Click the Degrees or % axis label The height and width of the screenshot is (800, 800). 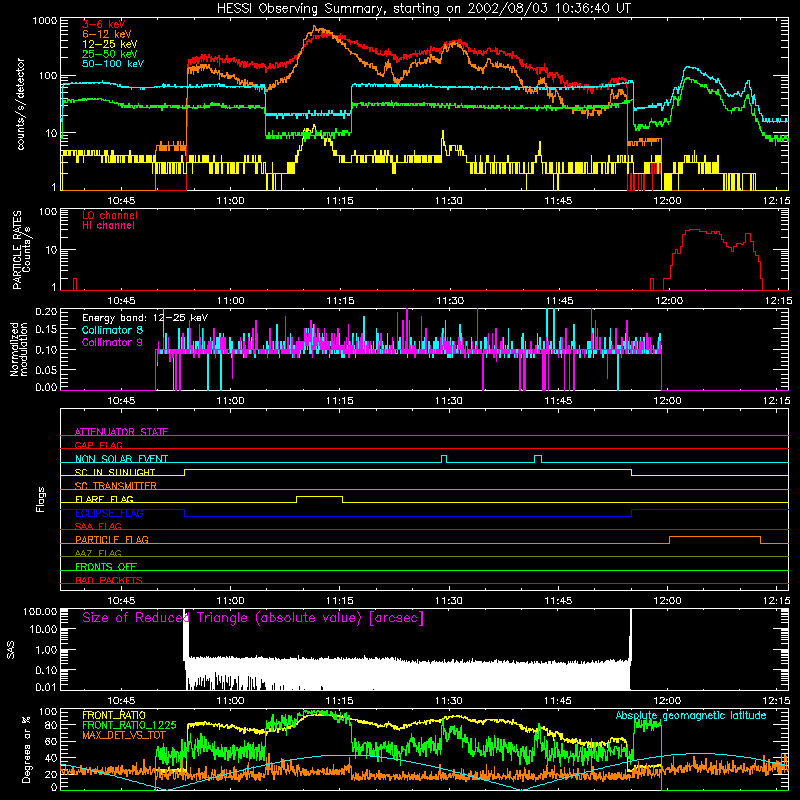point(26,750)
